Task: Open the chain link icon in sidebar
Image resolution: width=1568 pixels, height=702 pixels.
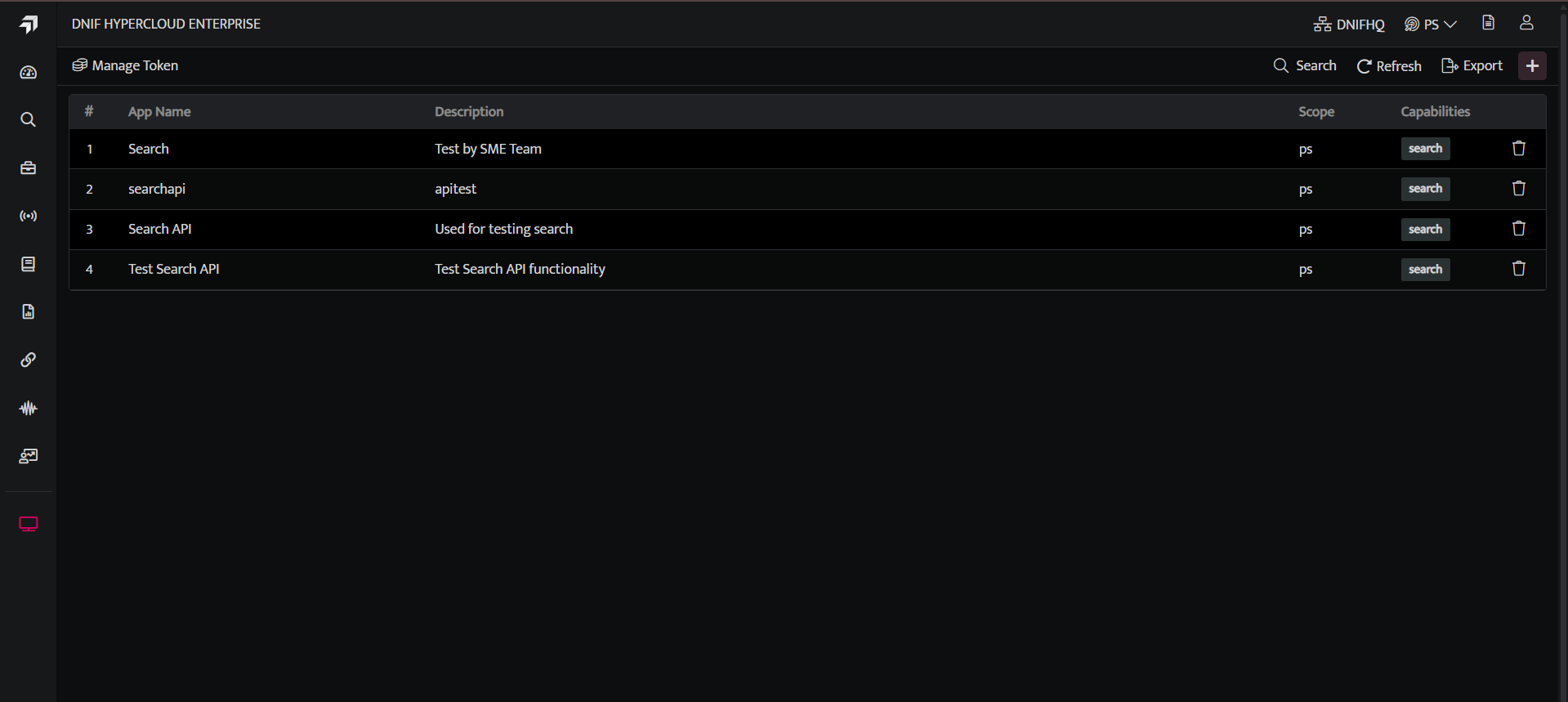Action: coord(28,360)
